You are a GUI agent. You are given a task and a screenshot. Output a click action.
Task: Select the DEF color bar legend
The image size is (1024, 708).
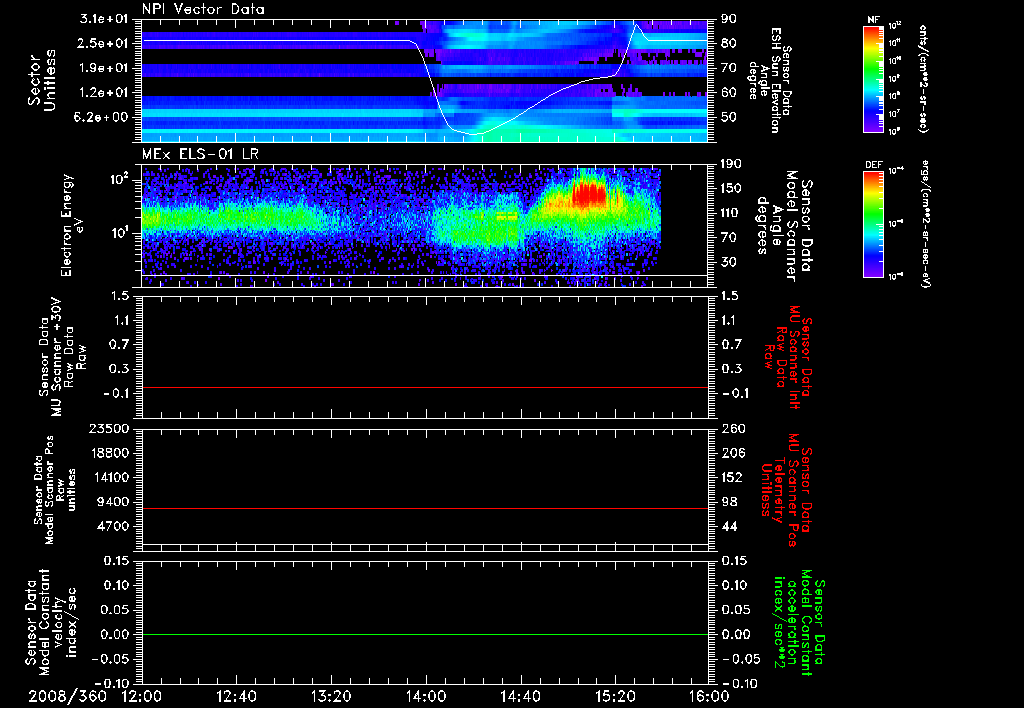click(x=873, y=224)
